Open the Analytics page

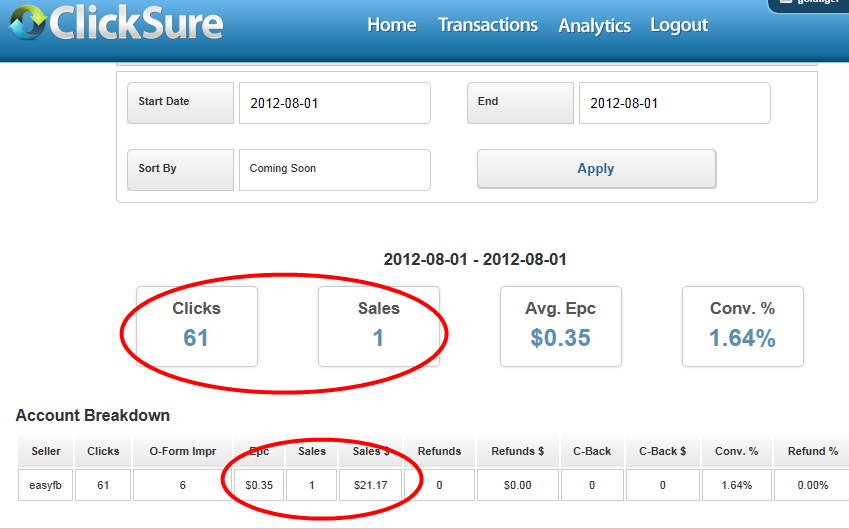point(595,25)
